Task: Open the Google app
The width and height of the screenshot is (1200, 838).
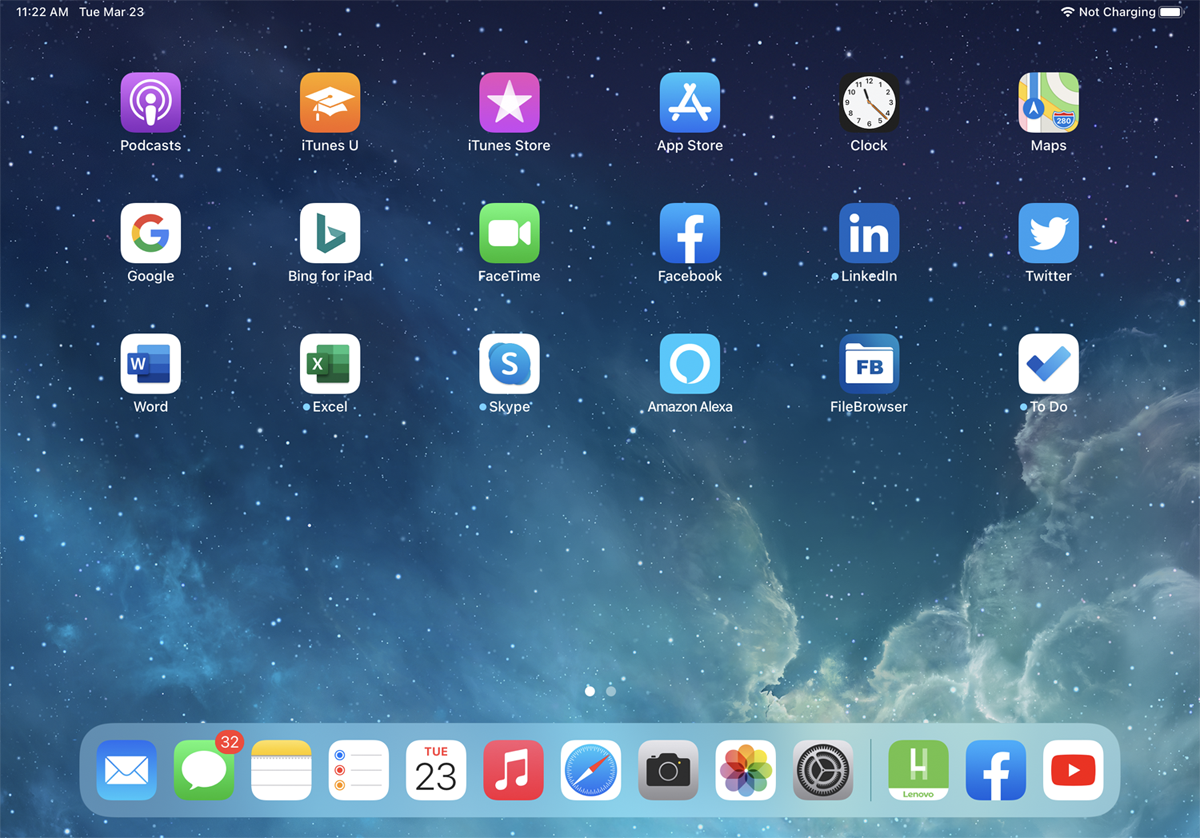Action: [x=151, y=233]
